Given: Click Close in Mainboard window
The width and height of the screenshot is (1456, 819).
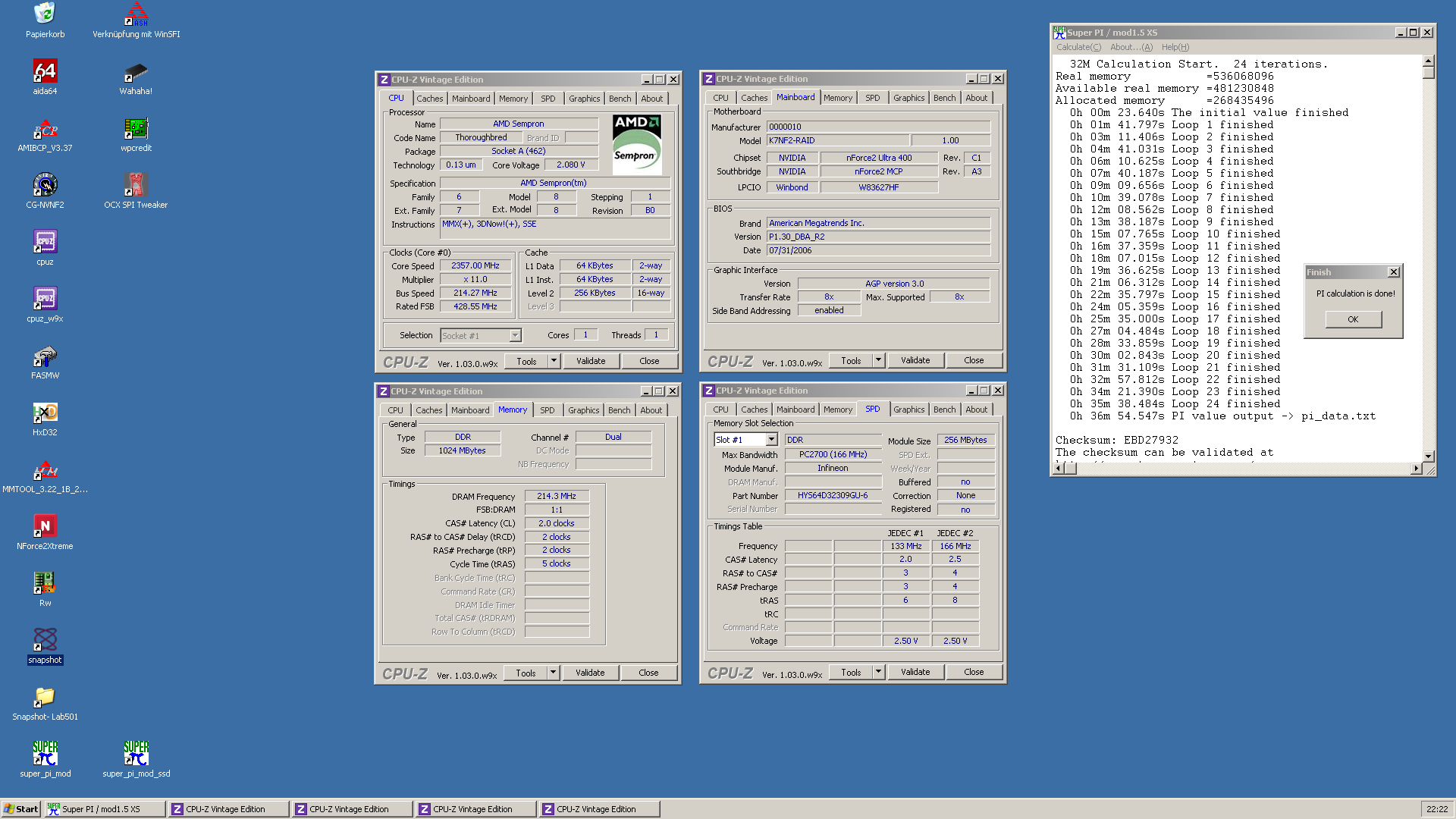Looking at the screenshot, I should point(974,360).
